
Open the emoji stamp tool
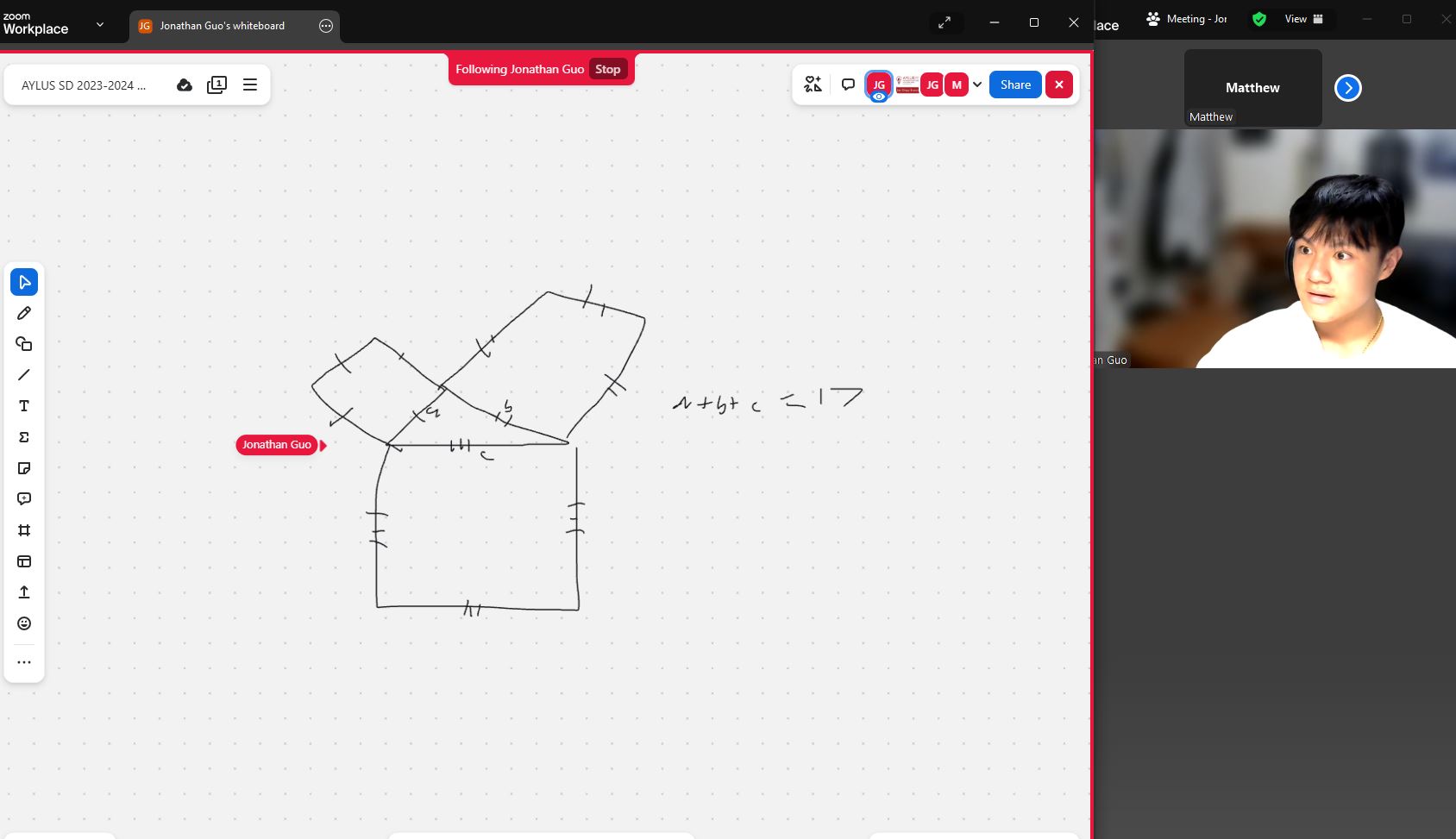24,623
